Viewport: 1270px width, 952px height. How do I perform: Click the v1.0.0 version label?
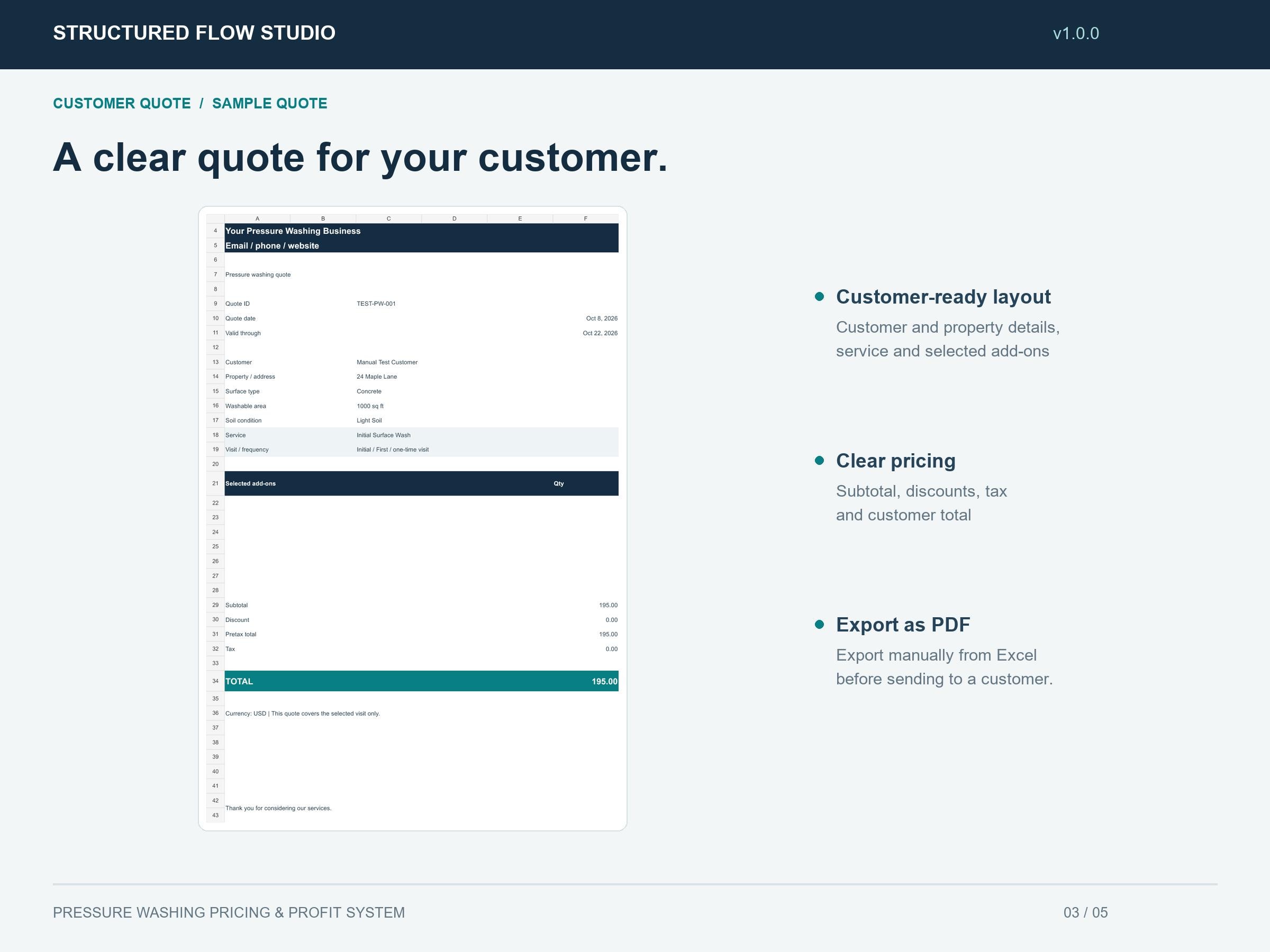coord(1076,33)
